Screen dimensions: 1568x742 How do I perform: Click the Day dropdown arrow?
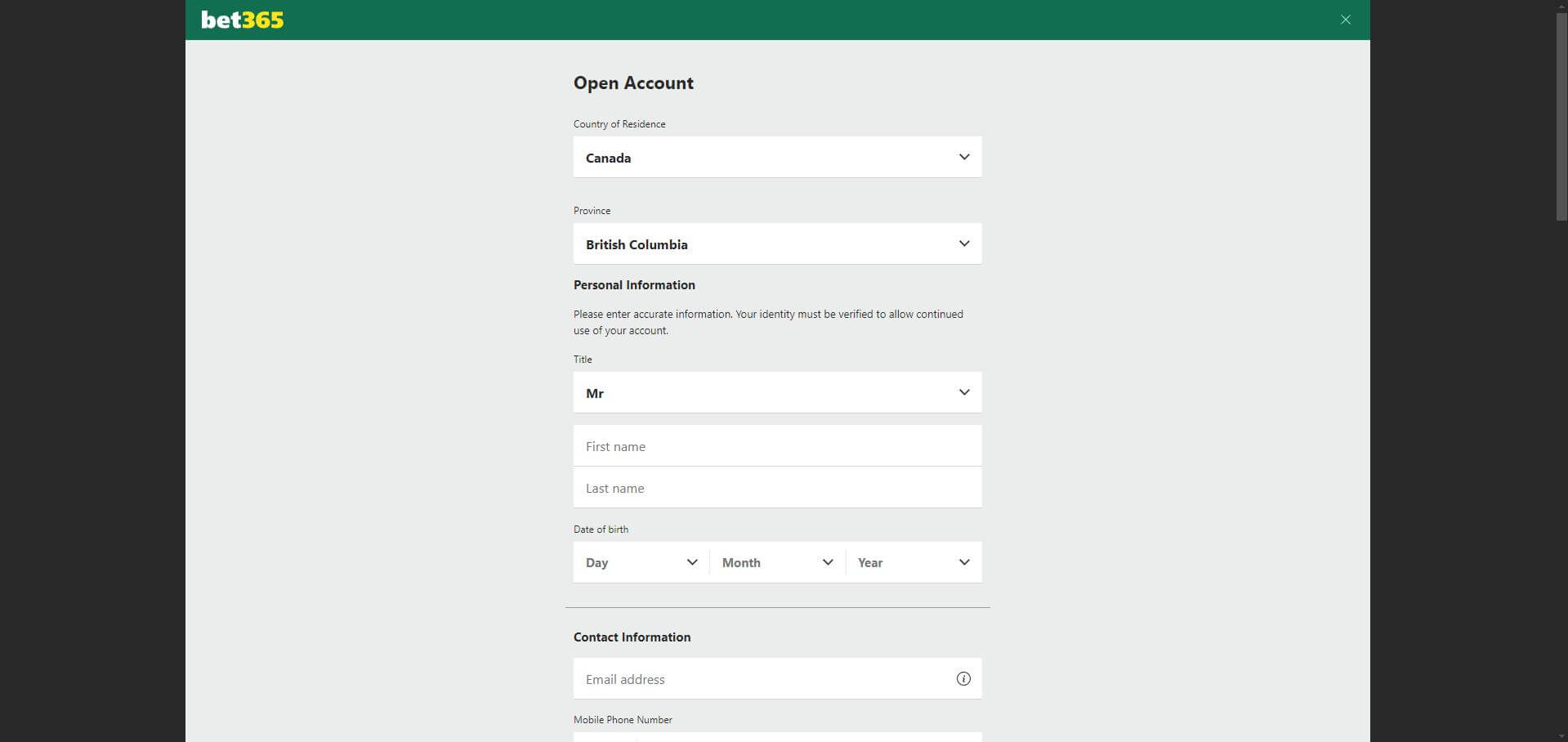692,561
